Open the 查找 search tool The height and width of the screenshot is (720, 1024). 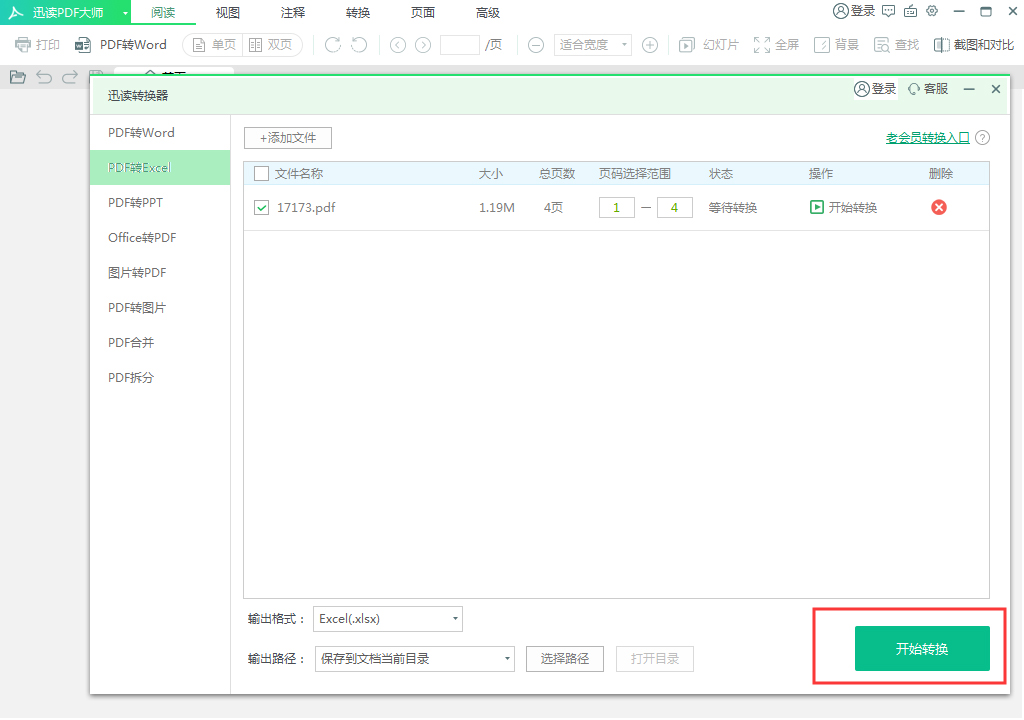coord(895,44)
